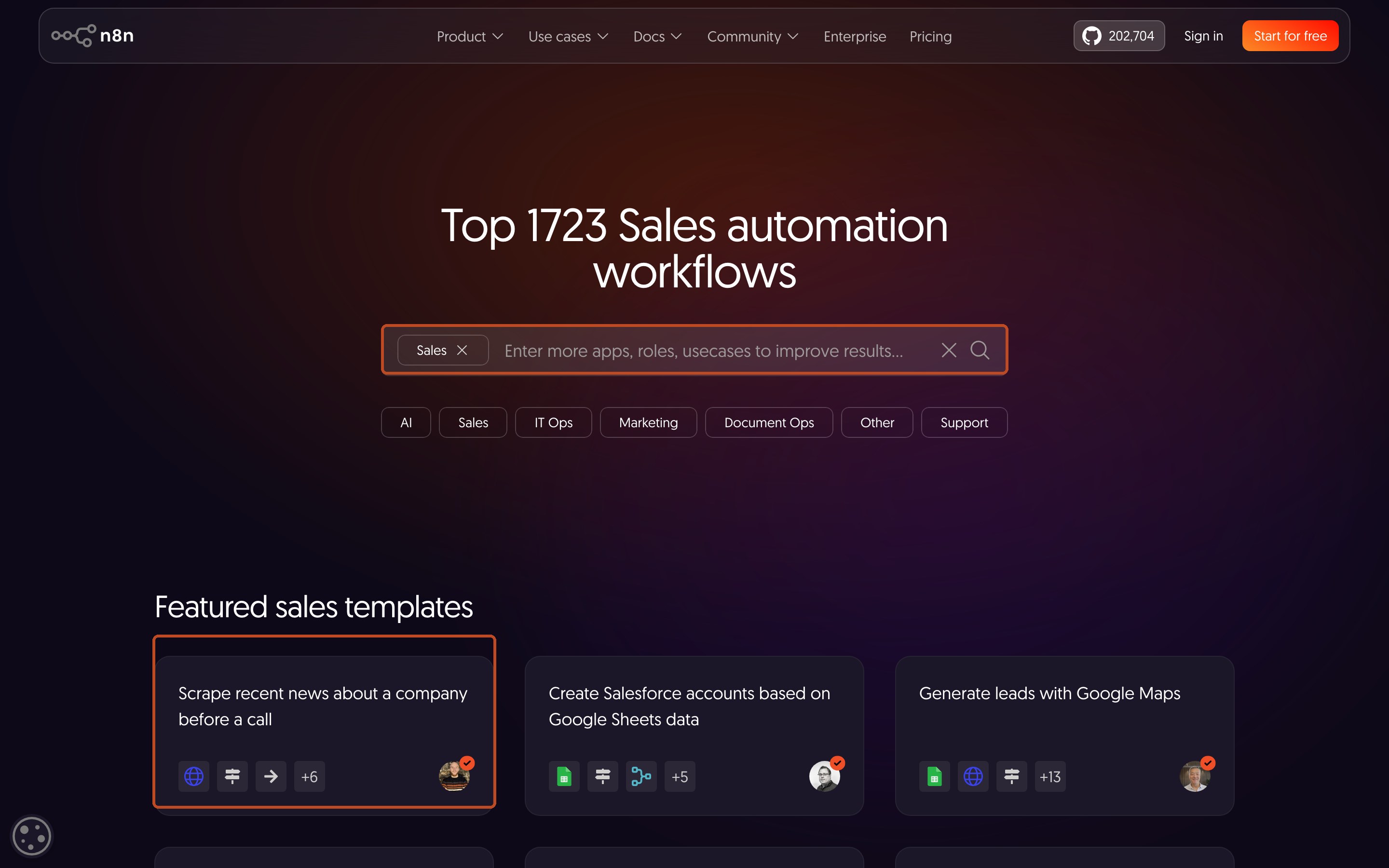Click the Start for free button
The width and height of the screenshot is (1389, 868).
1290,36
